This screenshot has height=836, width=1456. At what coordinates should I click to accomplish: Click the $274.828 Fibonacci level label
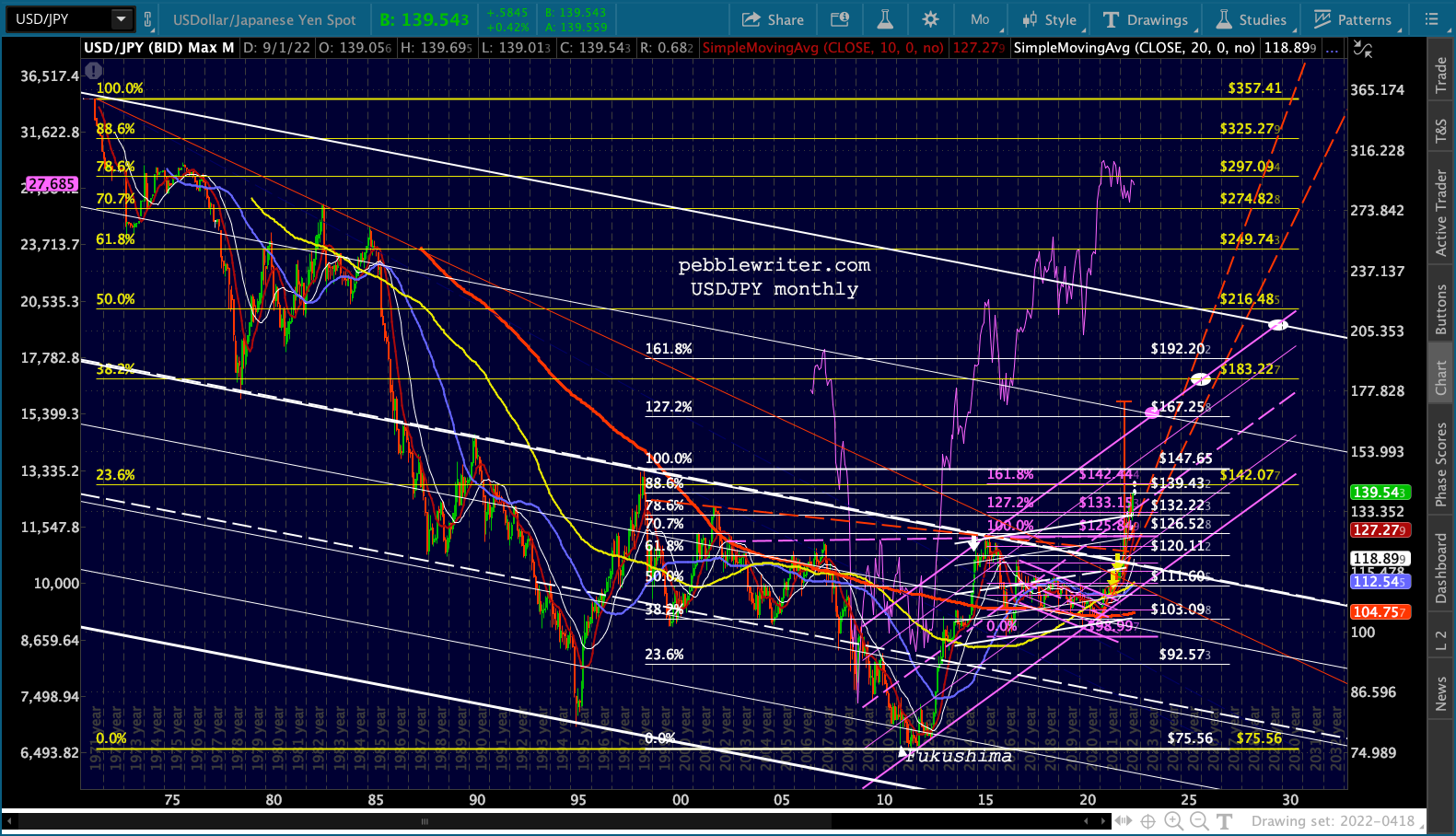click(x=1250, y=199)
